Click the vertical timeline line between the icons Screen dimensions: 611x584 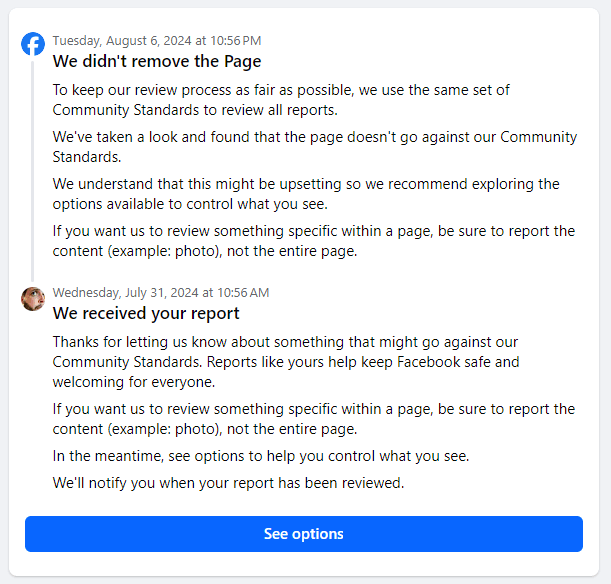tap(33, 170)
